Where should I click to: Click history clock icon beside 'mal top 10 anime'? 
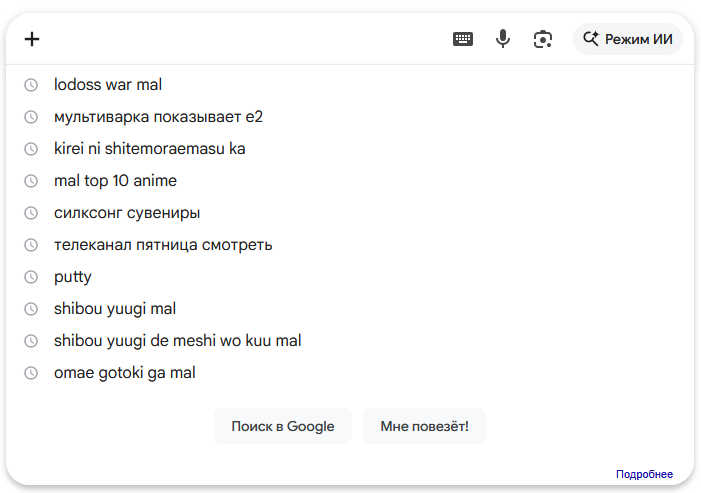(31, 181)
